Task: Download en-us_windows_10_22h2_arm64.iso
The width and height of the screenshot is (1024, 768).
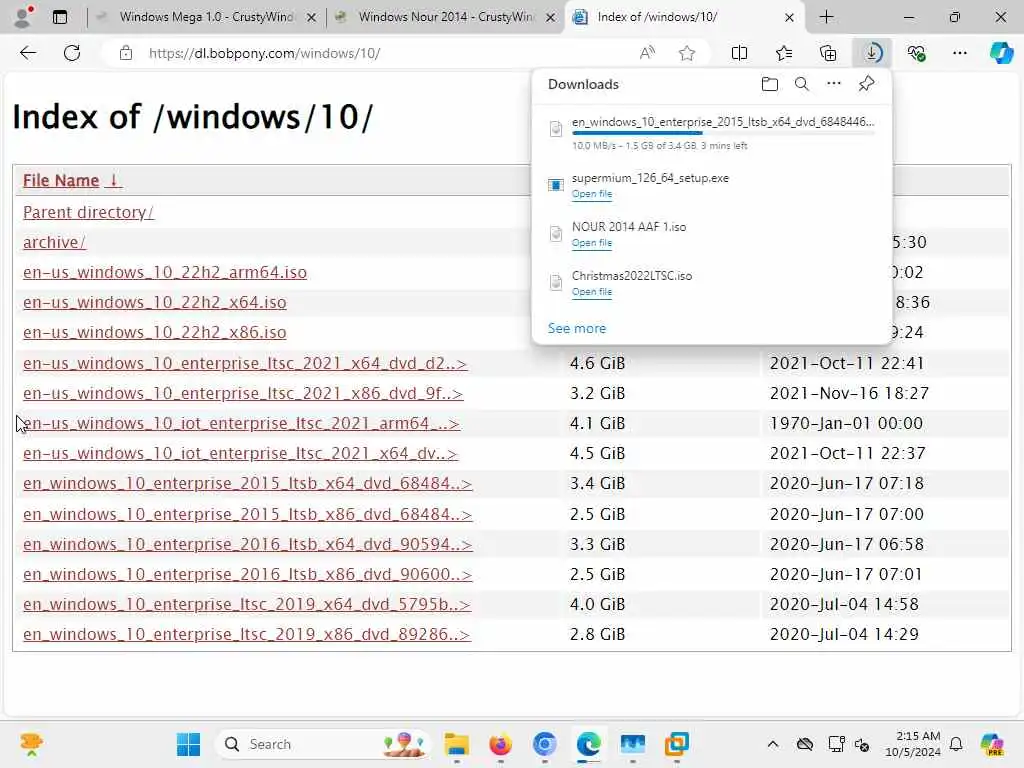Action: pyautogui.click(x=165, y=272)
